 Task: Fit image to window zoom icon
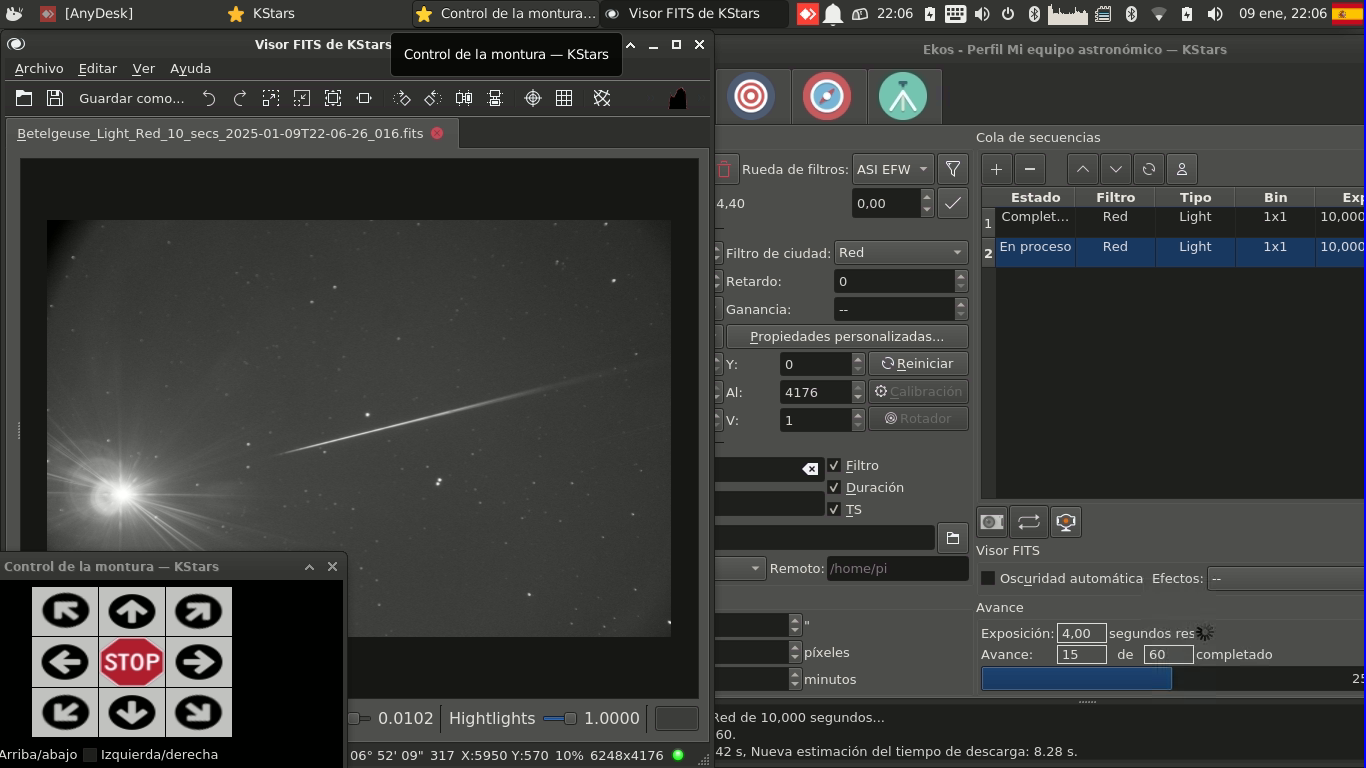[333, 98]
